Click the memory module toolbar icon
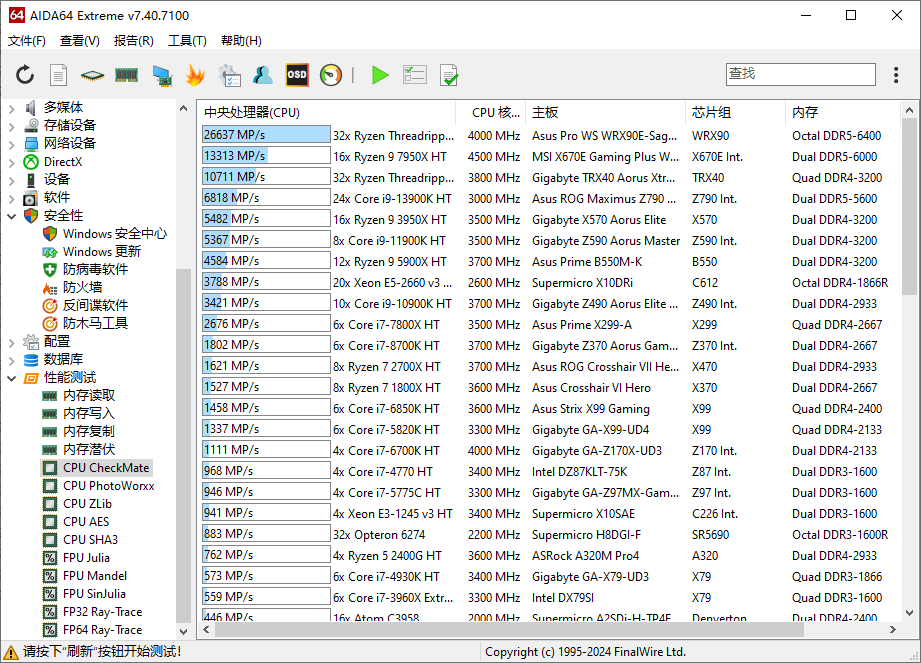 point(126,75)
